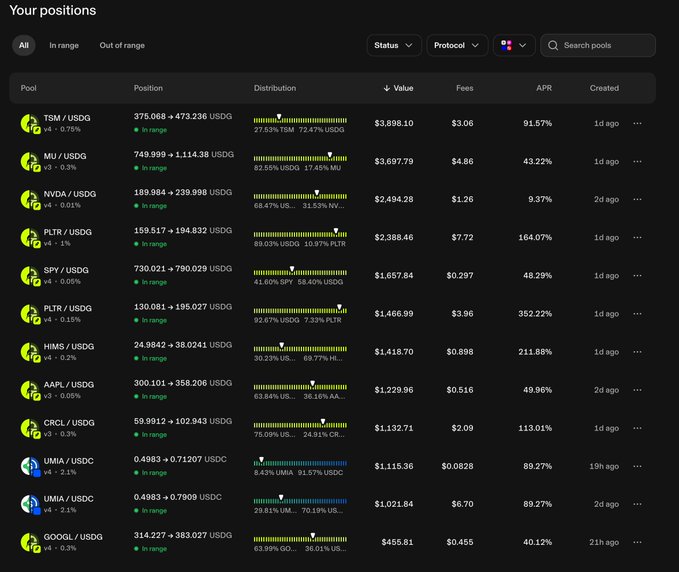Sort by Position column header
Screen dimensions: 679x572
pos(148,88)
